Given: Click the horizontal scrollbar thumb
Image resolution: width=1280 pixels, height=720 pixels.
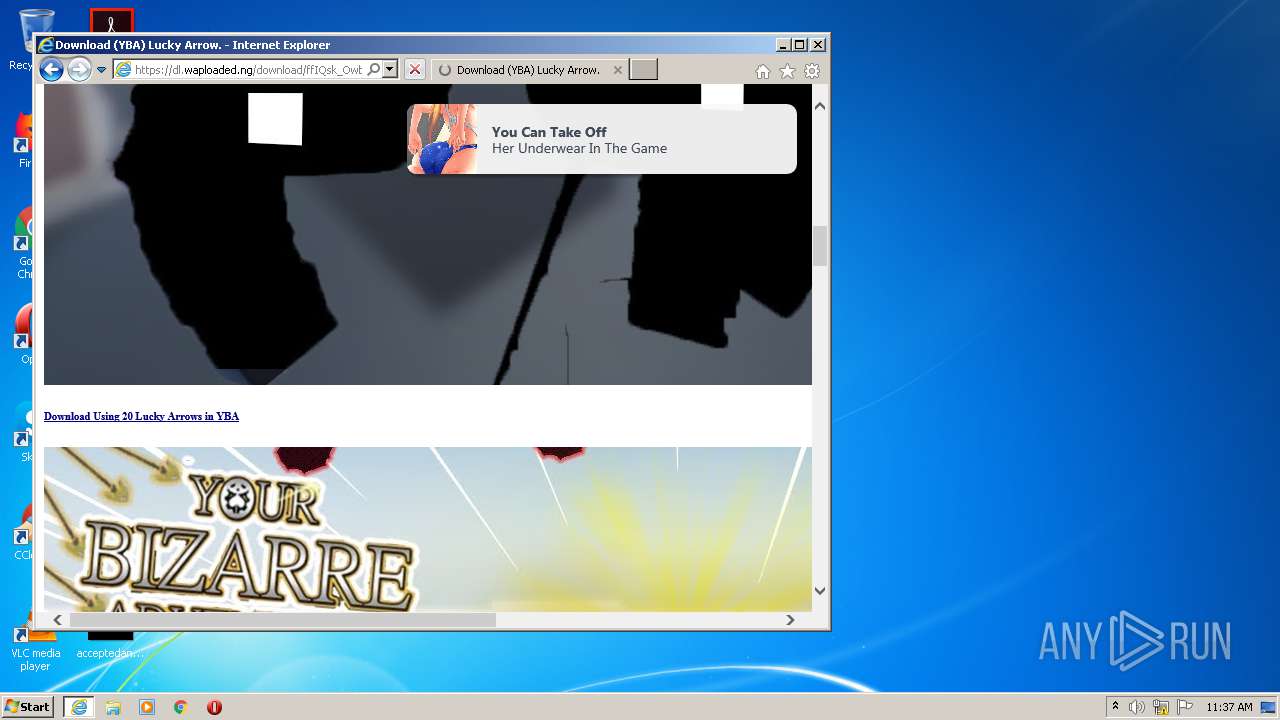Looking at the screenshot, I should click(x=282, y=620).
